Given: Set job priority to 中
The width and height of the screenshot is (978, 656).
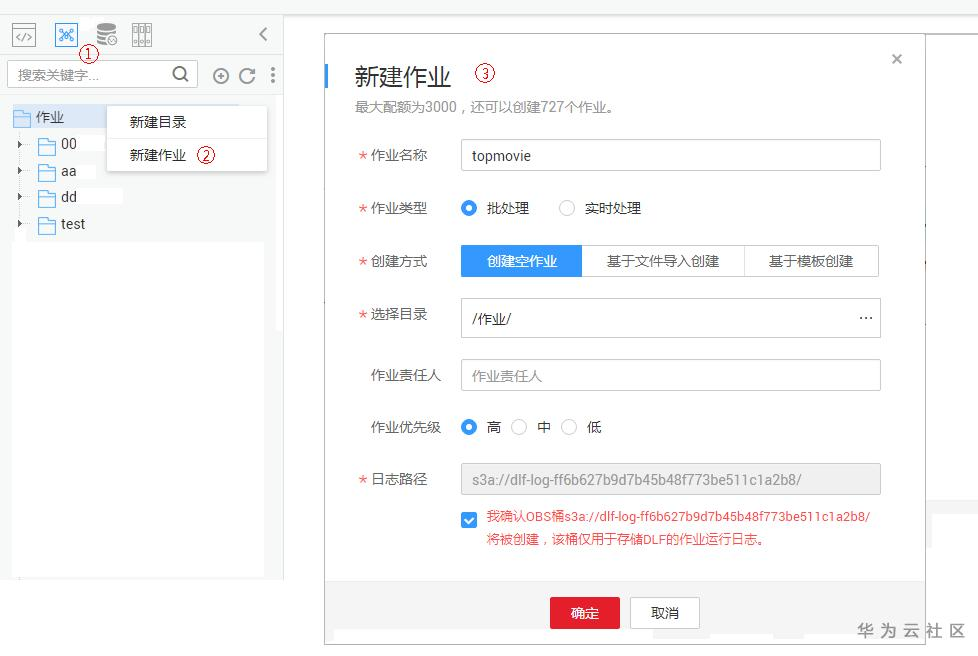Looking at the screenshot, I should pyautogui.click(x=519, y=427).
